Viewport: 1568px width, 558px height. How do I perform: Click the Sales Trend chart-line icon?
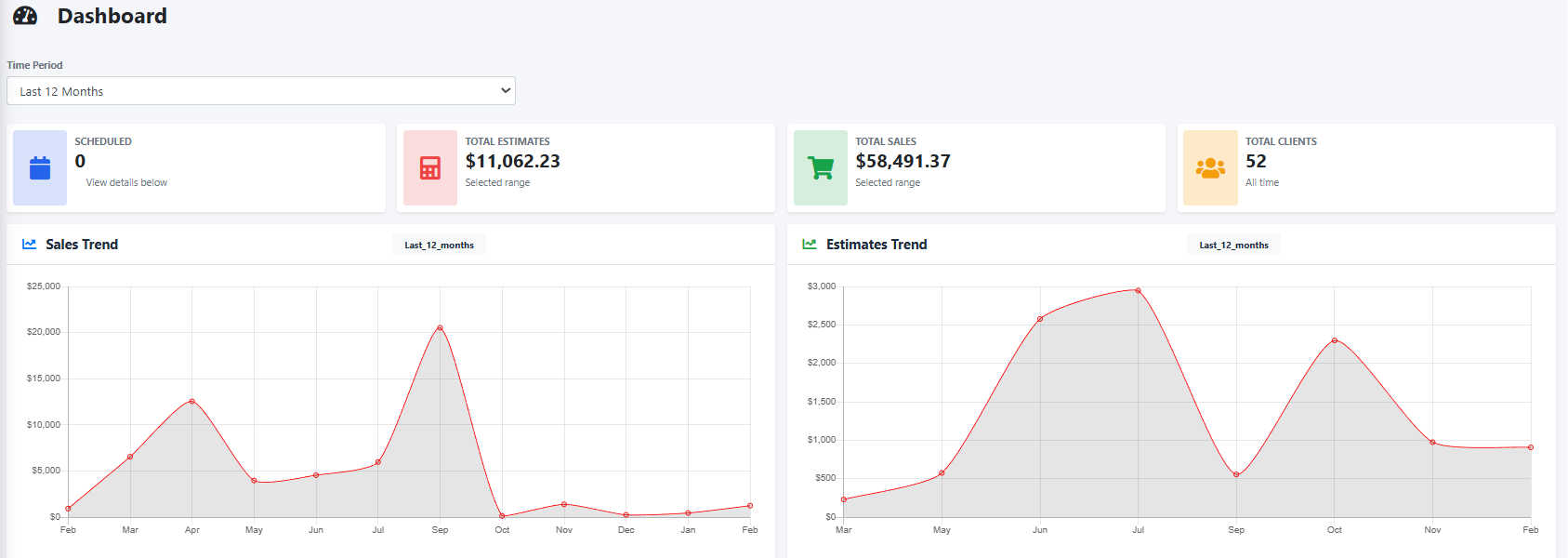30,245
